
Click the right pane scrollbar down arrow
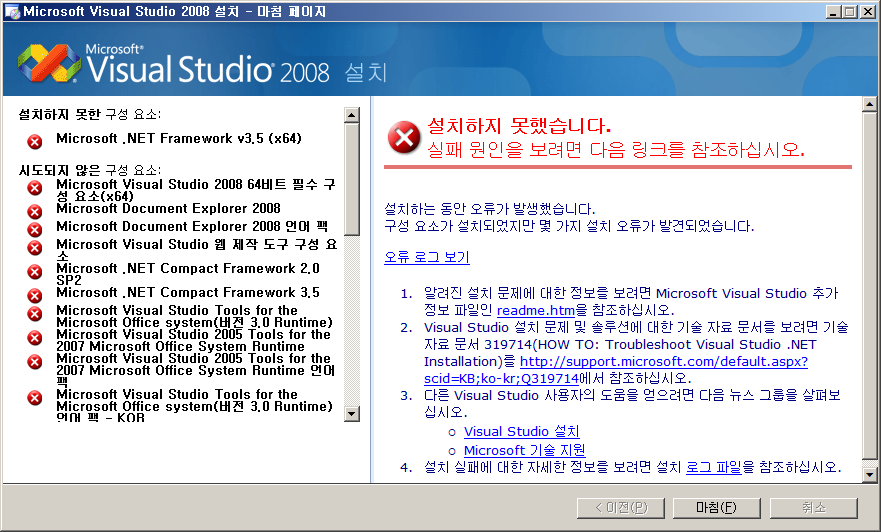click(x=869, y=475)
